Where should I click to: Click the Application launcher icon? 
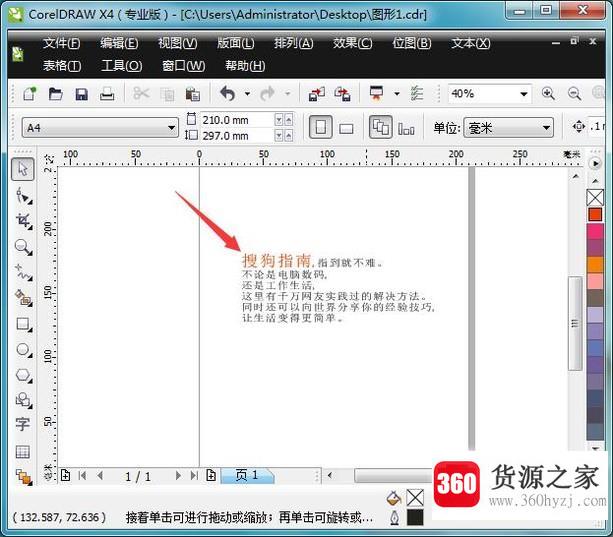pos(376,93)
